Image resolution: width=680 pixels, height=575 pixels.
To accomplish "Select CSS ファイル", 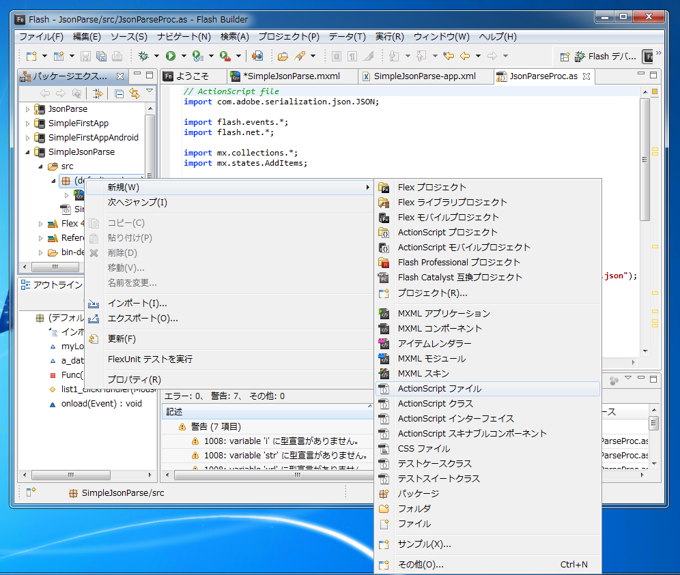I will (487, 448).
